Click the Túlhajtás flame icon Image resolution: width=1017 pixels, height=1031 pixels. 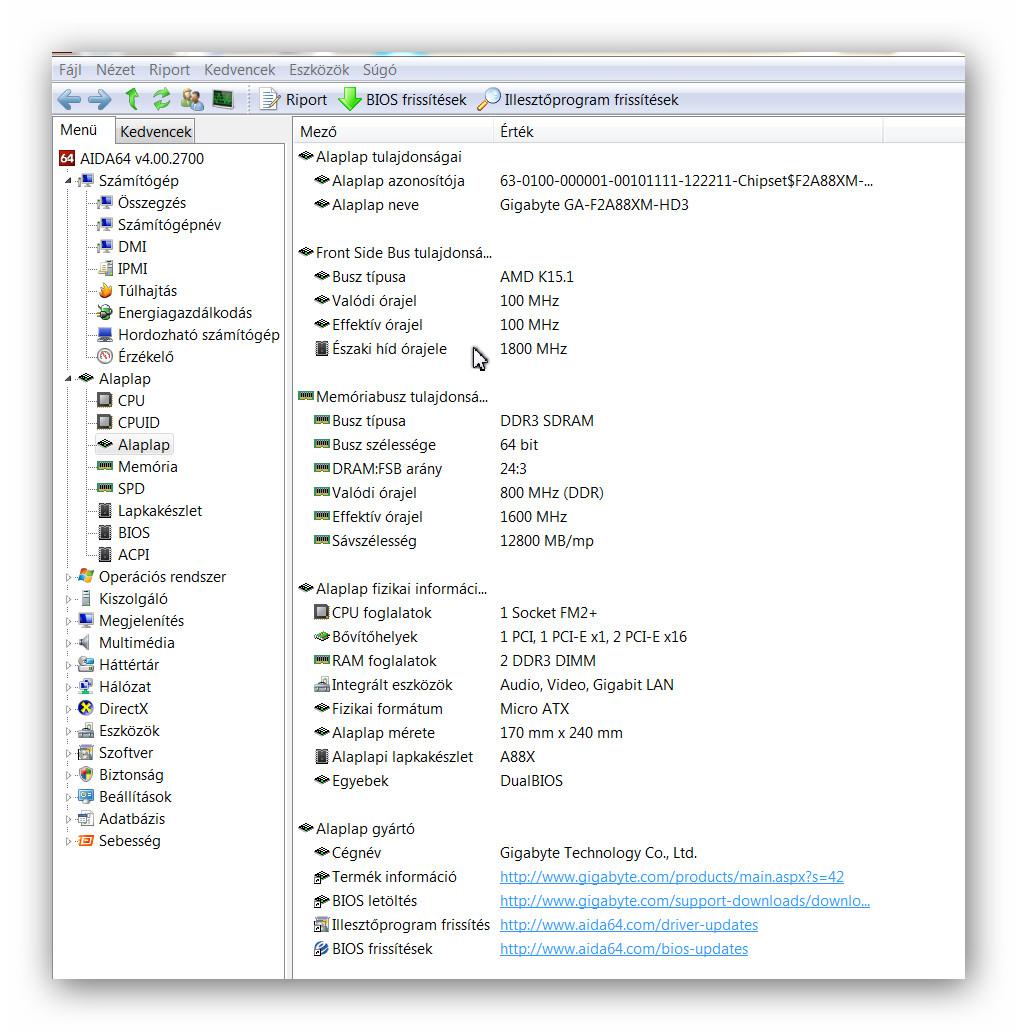(105, 291)
